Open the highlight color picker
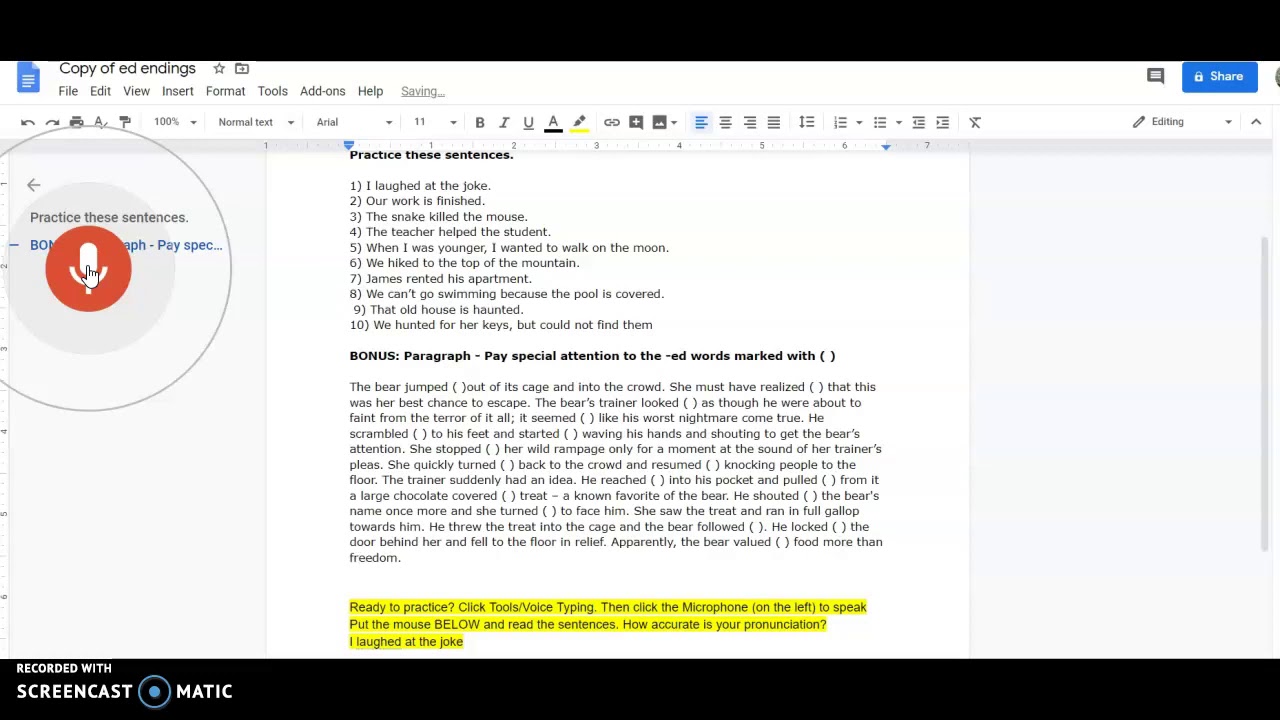The height and width of the screenshot is (720, 1280). point(579,122)
